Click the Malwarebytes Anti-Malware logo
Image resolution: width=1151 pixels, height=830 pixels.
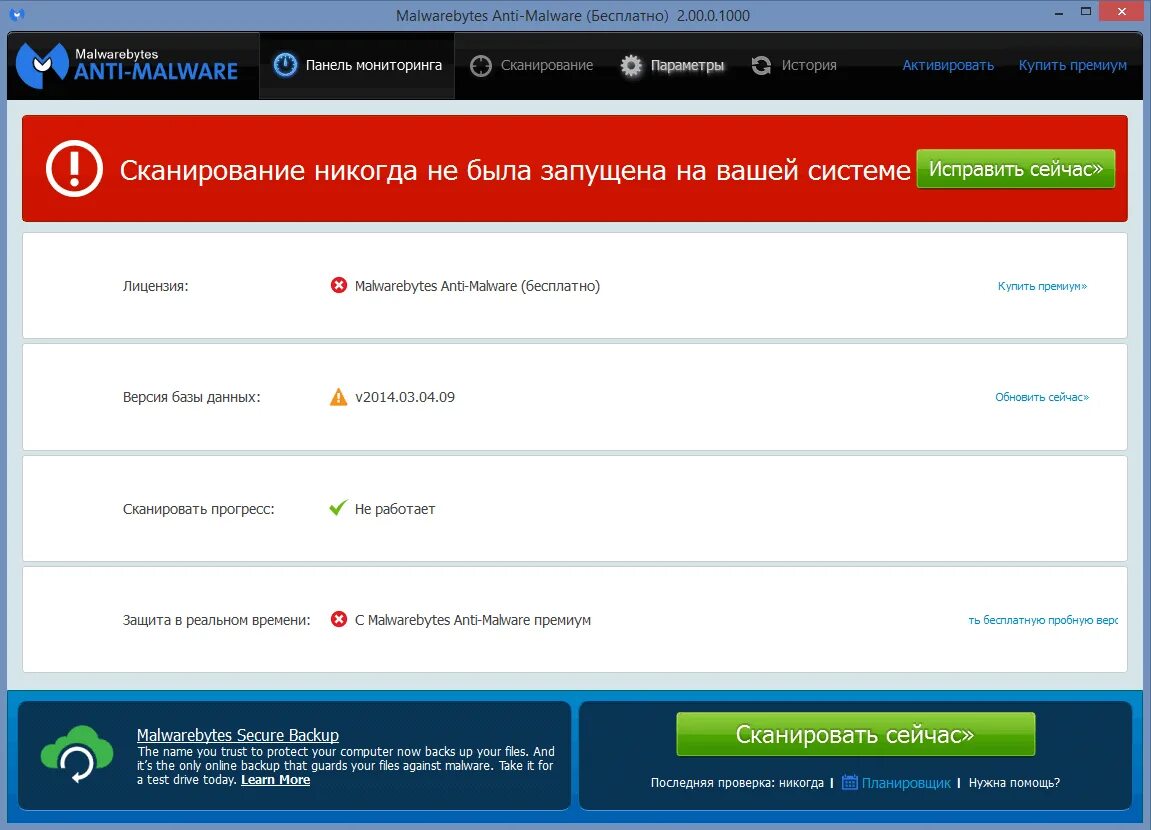point(127,65)
